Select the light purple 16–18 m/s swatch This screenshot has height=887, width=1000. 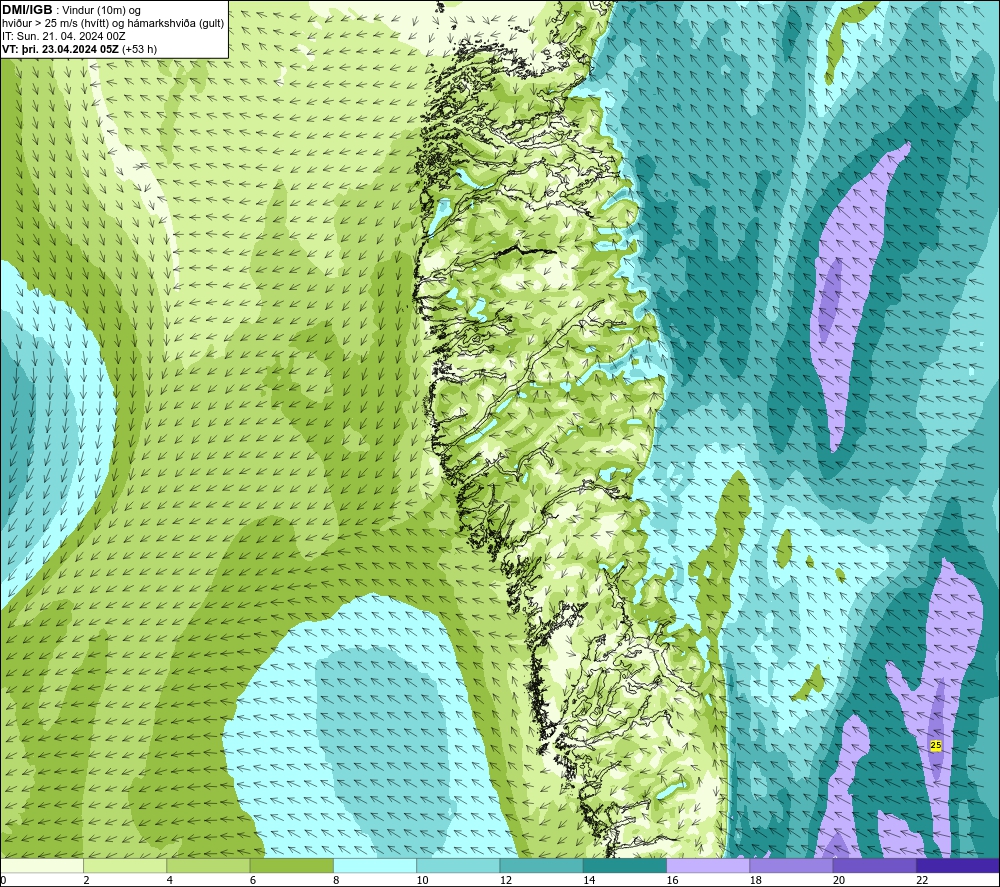tap(708, 865)
